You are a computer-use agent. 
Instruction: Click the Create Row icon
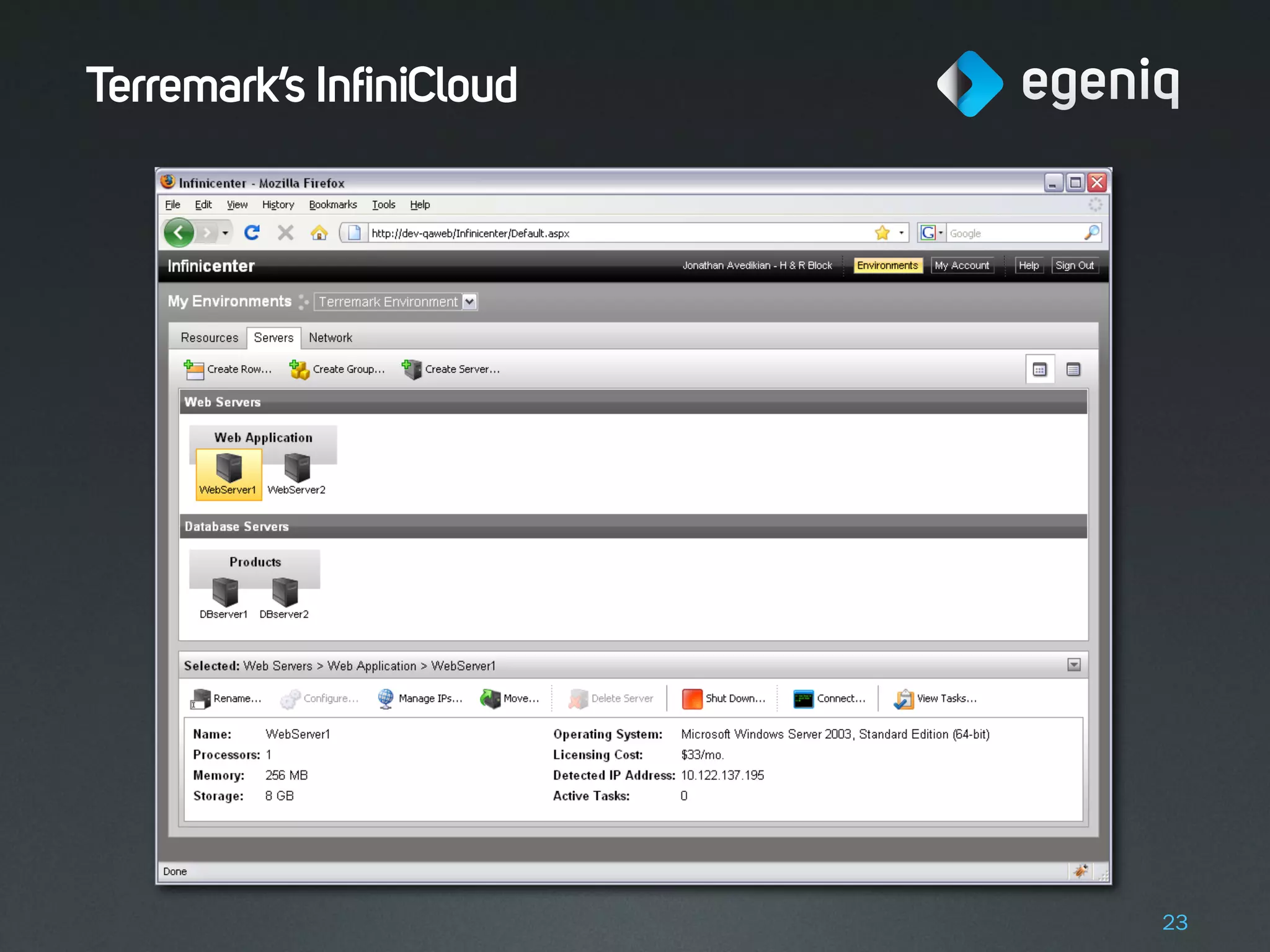(x=193, y=369)
